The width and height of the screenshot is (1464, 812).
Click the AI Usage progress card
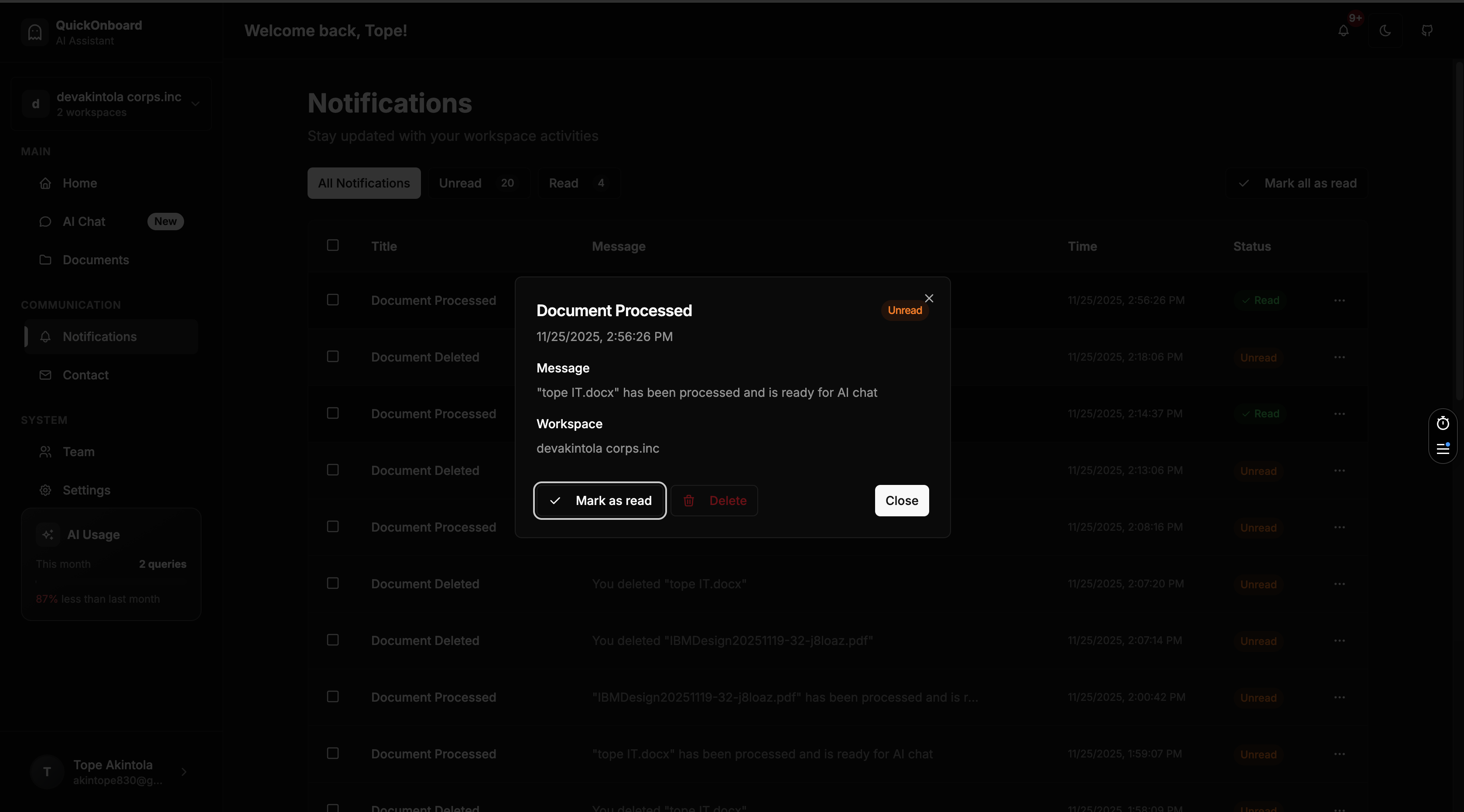[111, 564]
